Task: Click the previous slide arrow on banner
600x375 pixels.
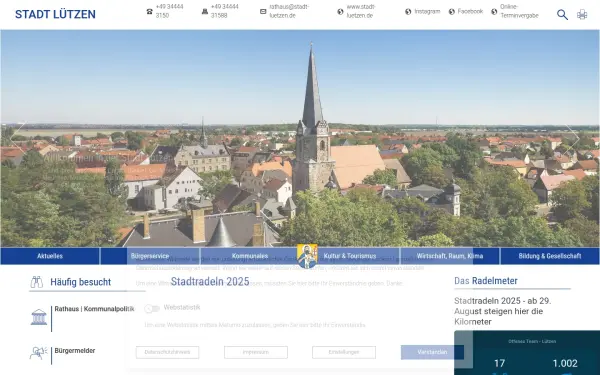Action: coord(18,138)
